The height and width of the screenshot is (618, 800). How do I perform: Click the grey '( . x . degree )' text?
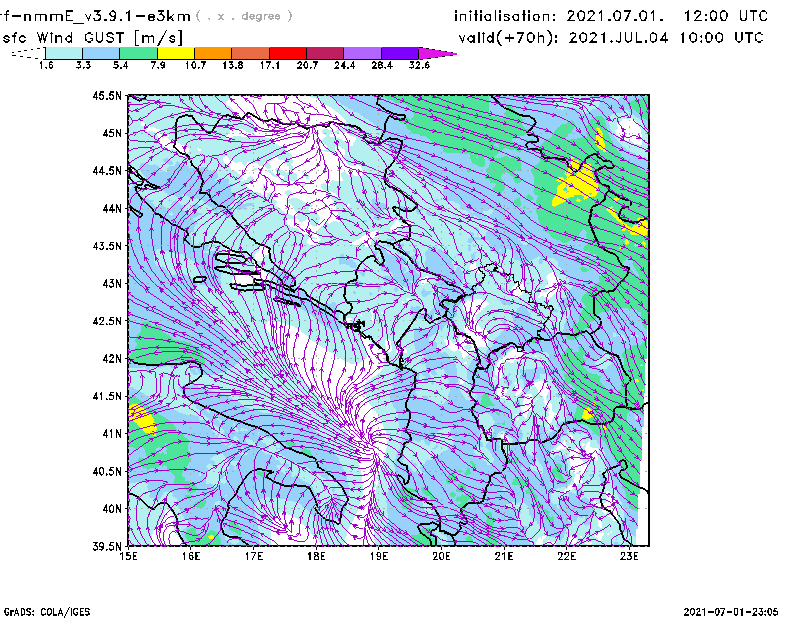[x=244, y=16]
